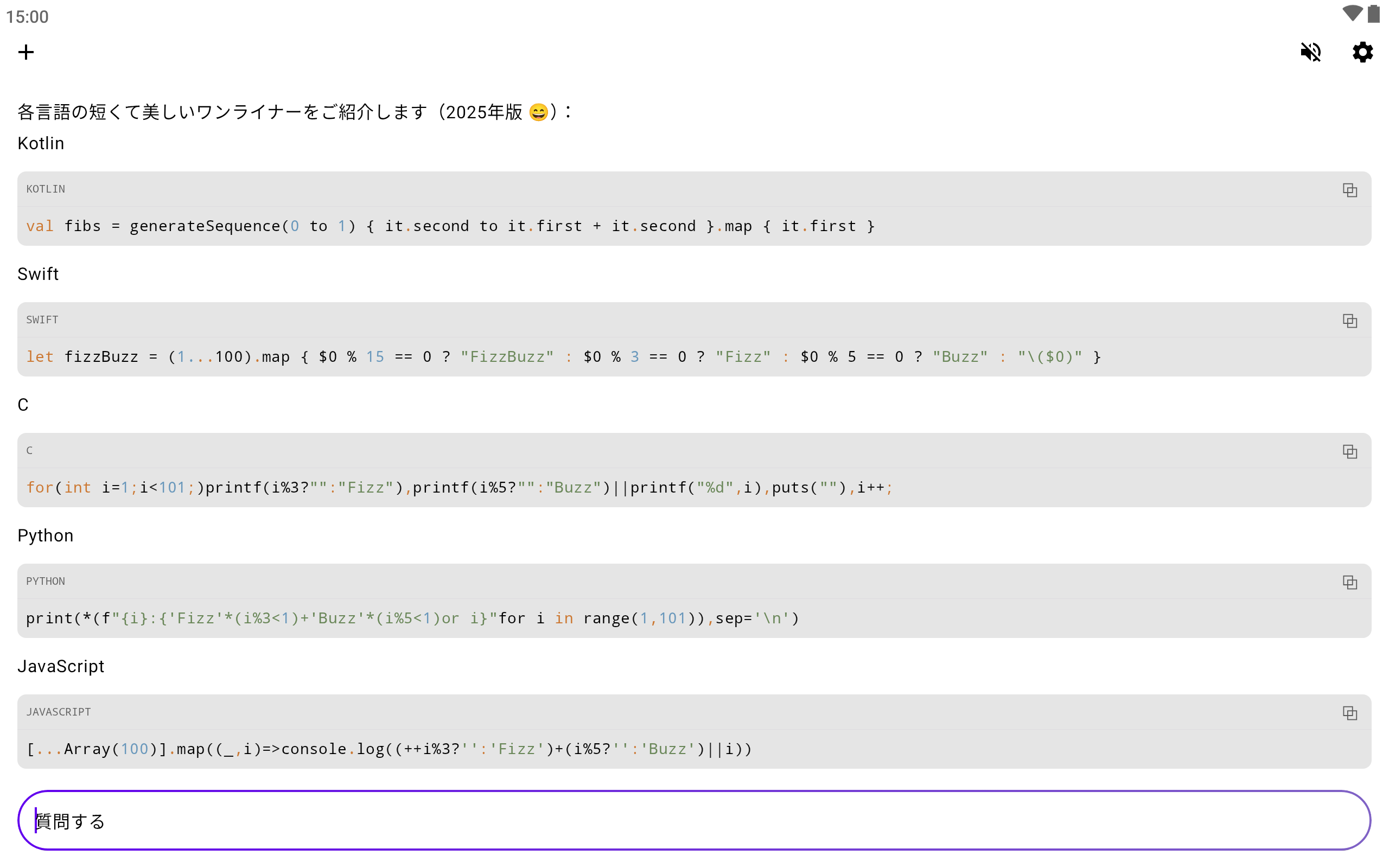Copy the Swift code block
This screenshot has height=868, width=1389.
tap(1349, 321)
